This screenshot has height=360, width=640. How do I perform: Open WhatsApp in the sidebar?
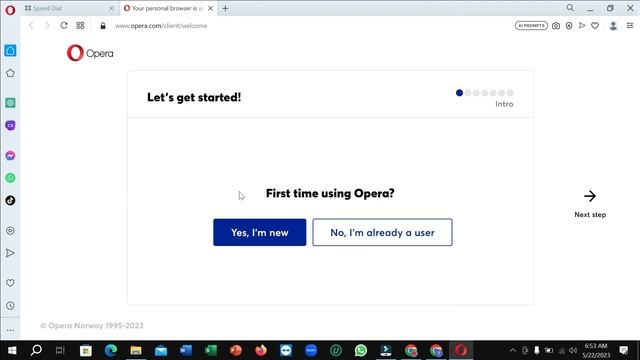10,178
